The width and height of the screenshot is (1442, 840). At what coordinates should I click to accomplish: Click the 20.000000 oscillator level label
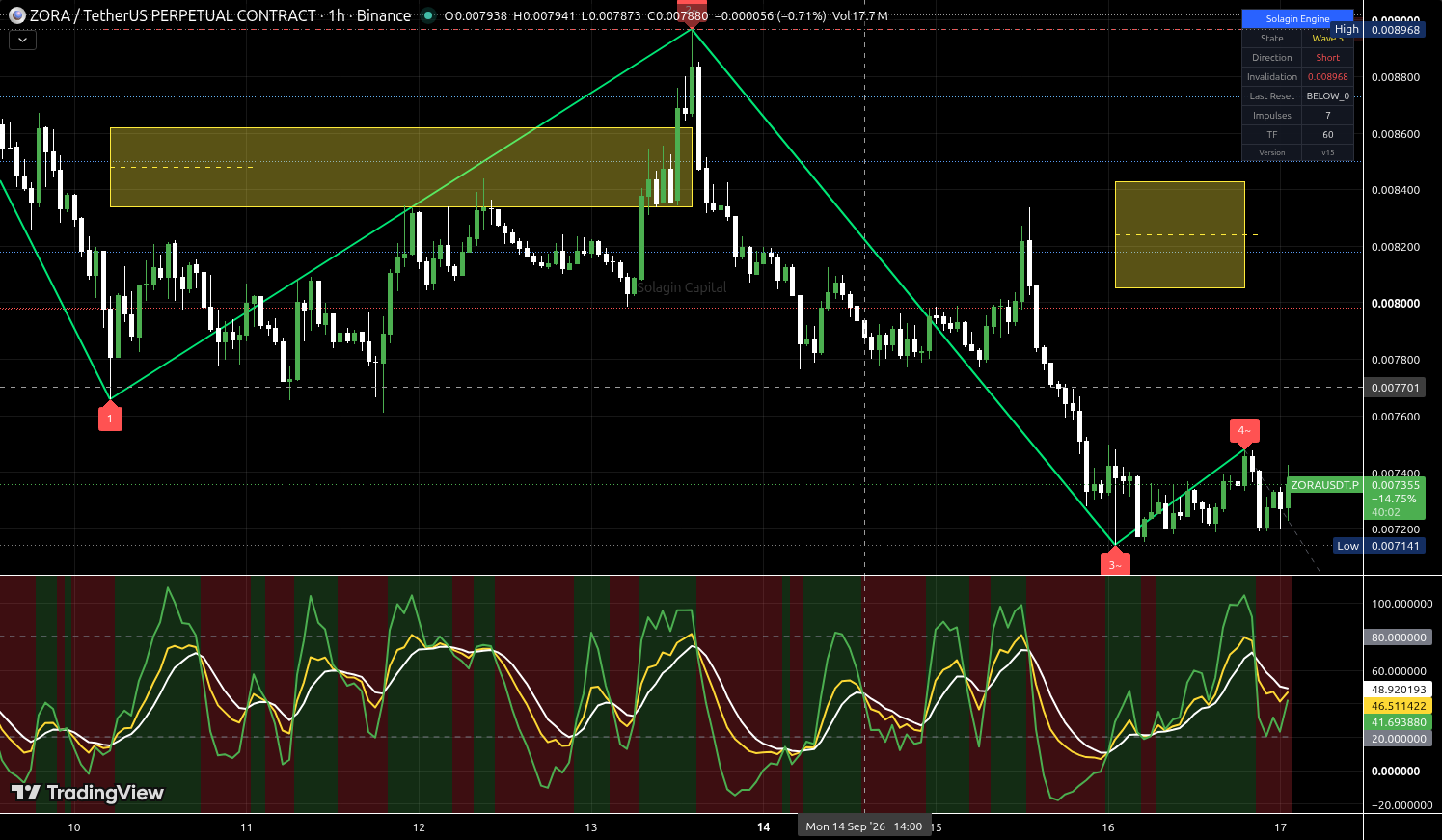pos(1399,739)
